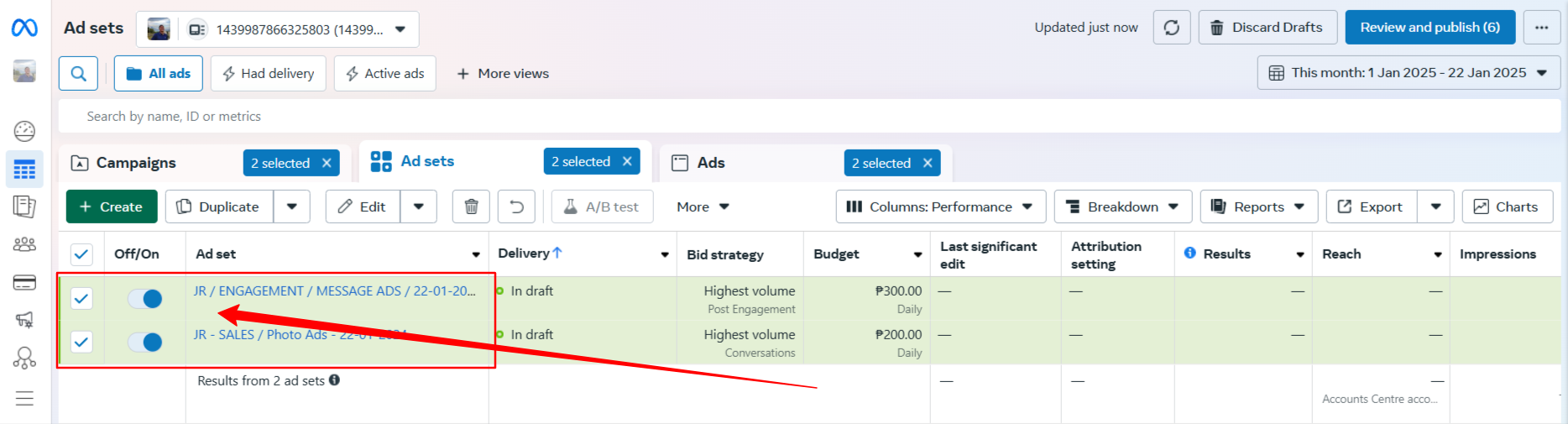Click the green Create button
Viewport: 1568px width, 424px height.
(x=112, y=207)
